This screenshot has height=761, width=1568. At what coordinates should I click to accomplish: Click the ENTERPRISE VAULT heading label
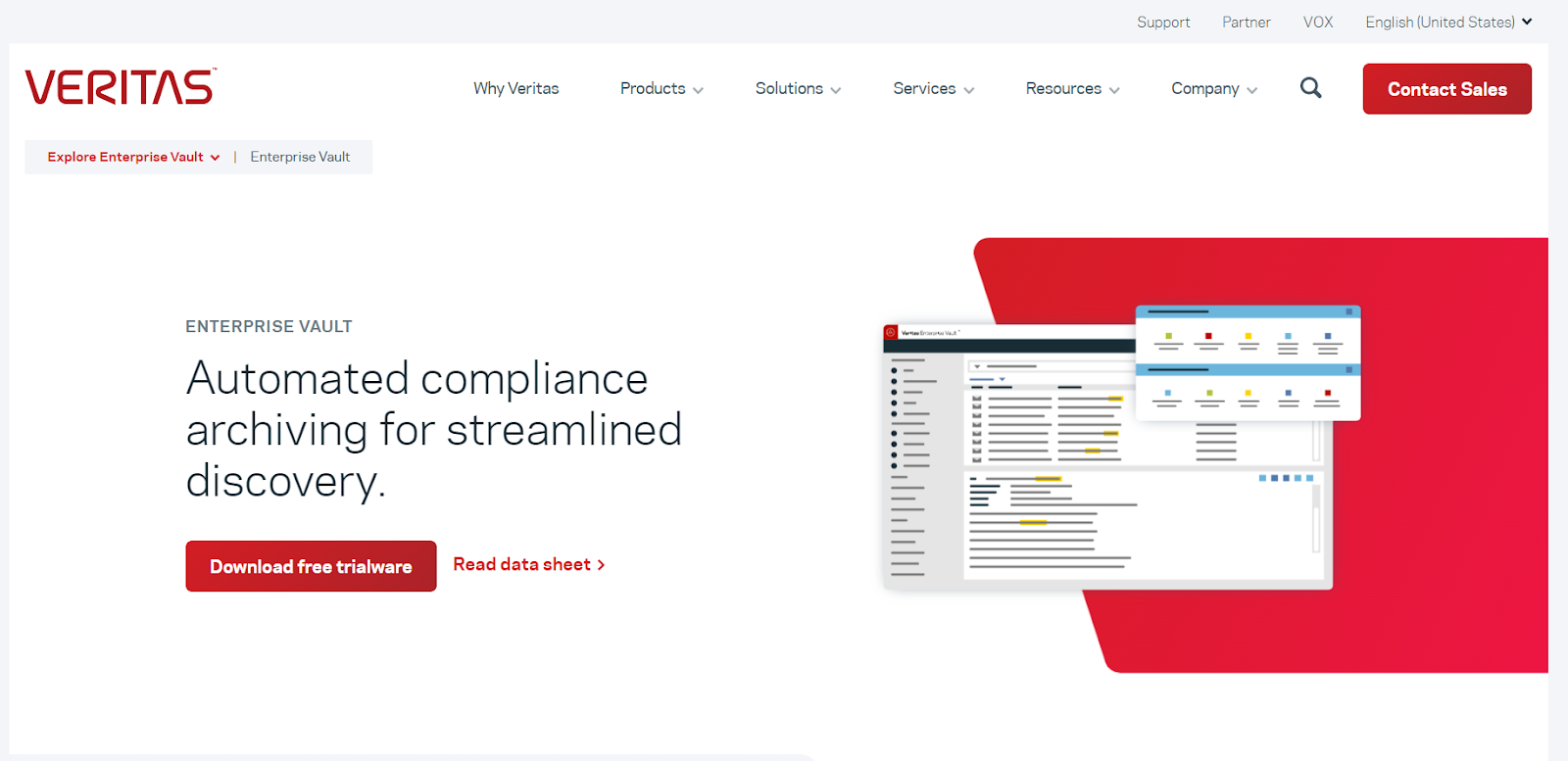[269, 326]
